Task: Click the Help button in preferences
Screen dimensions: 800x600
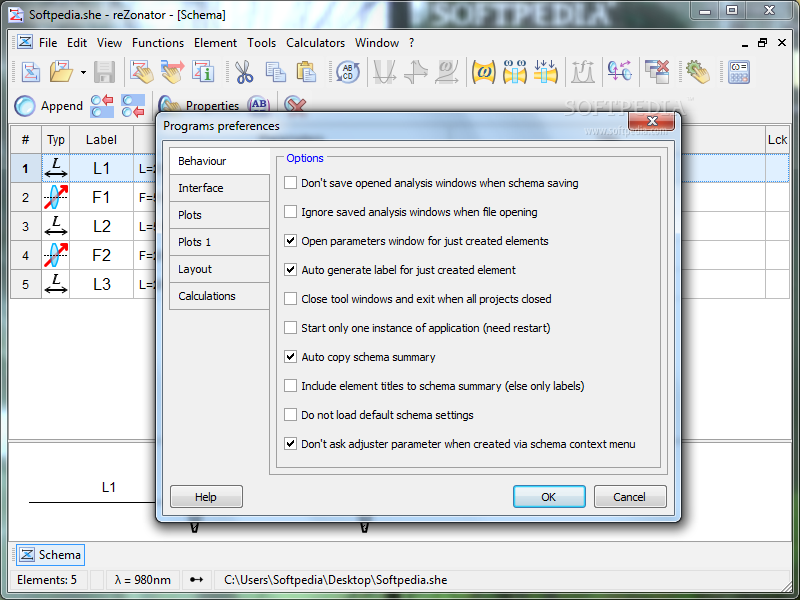Action: pos(206,497)
